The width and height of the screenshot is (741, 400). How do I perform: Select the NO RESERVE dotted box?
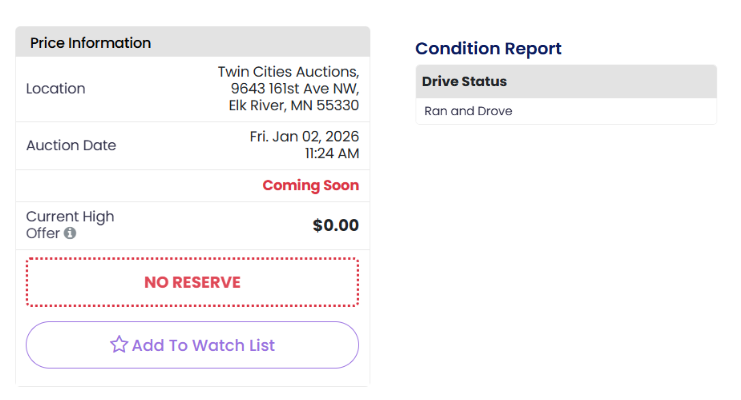(x=192, y=282)
